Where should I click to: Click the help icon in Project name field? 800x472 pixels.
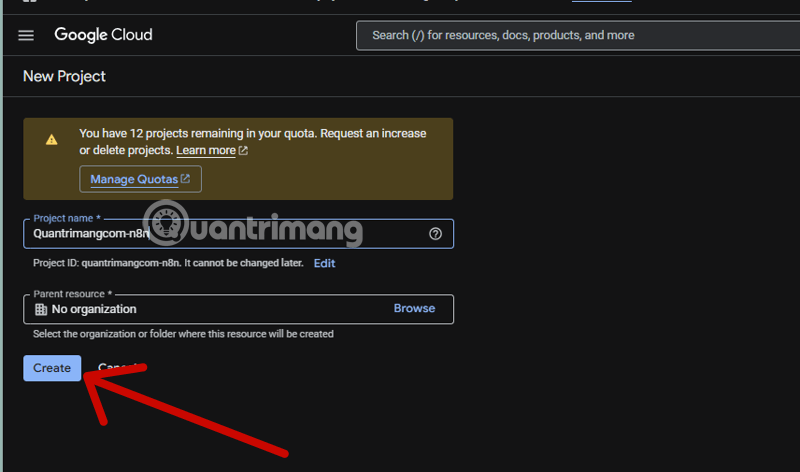coord(435,234)
